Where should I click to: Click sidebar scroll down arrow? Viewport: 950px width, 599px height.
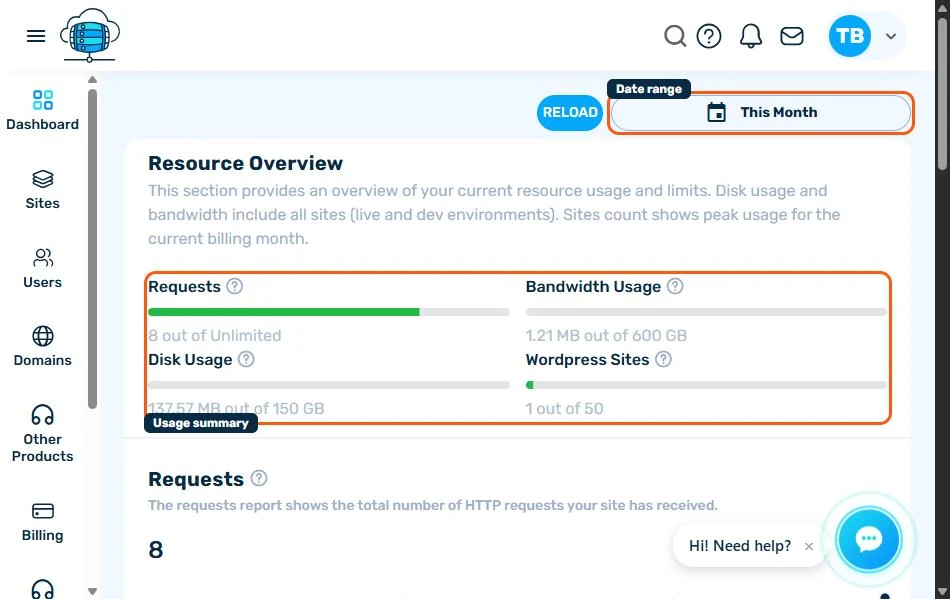pos(92,592)
